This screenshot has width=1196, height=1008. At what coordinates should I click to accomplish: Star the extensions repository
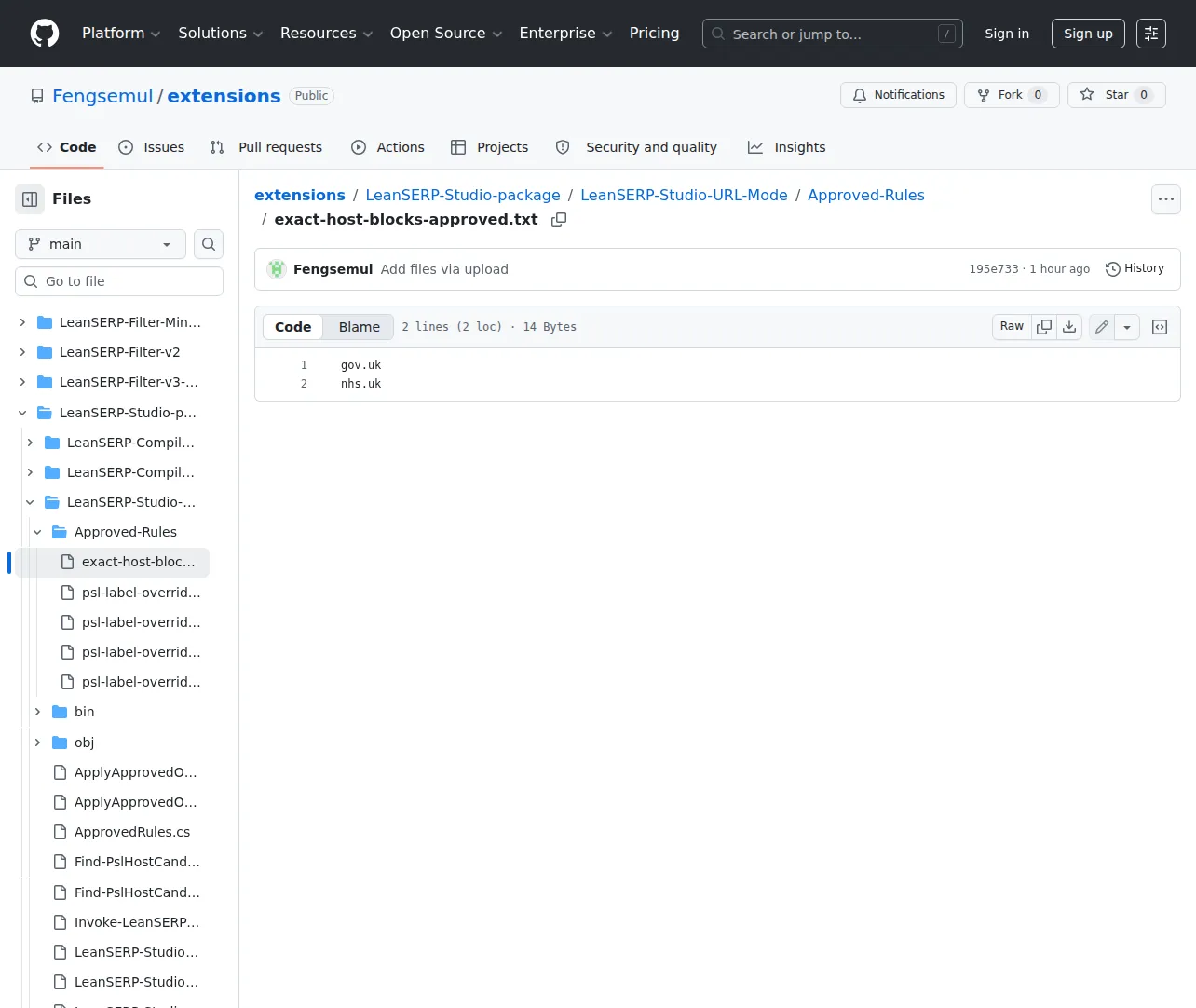coord(1116,95)
